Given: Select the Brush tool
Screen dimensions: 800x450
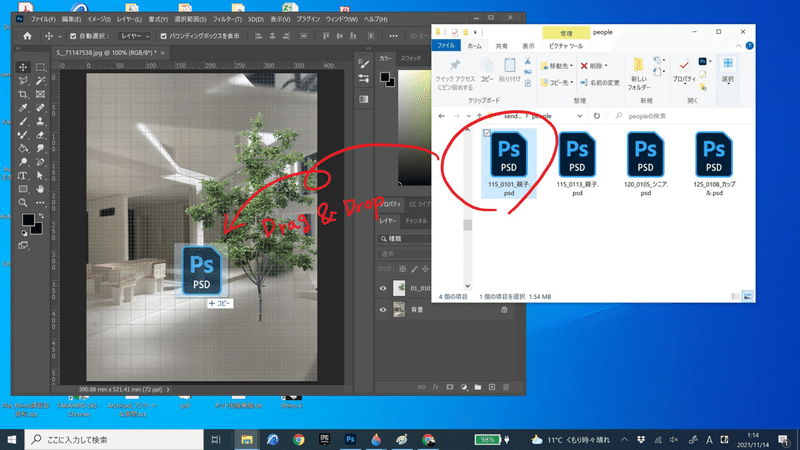Looking at the screenshot, I should (x=23, y=121).
